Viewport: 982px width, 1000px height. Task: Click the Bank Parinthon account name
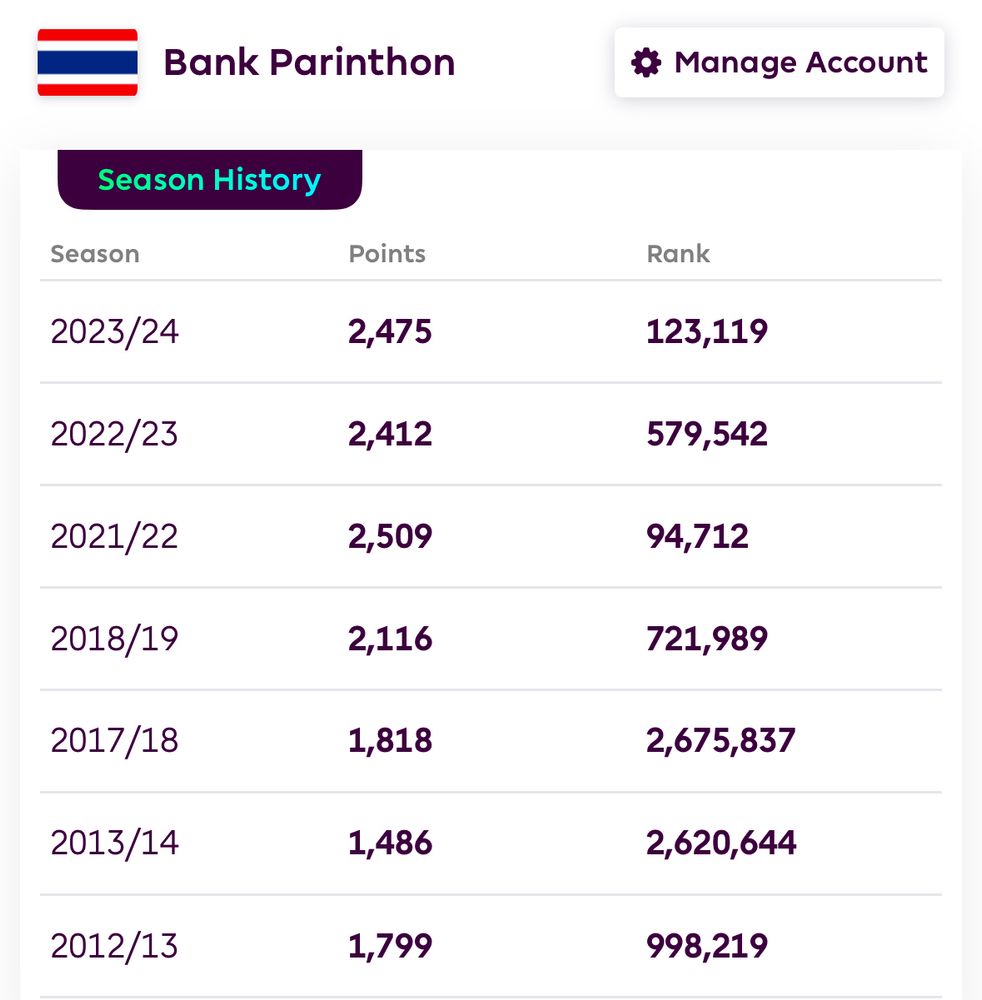tap(309, 63)
